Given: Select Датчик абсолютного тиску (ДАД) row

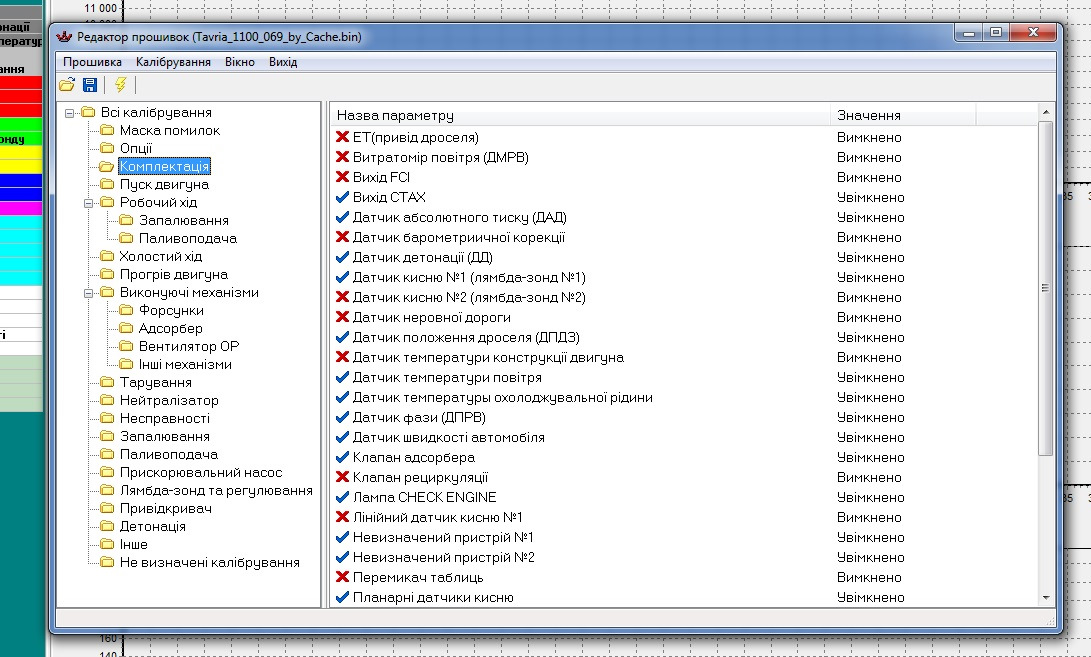Looking at the screenshot, I should pyautogui.click(x=685, y=217).
